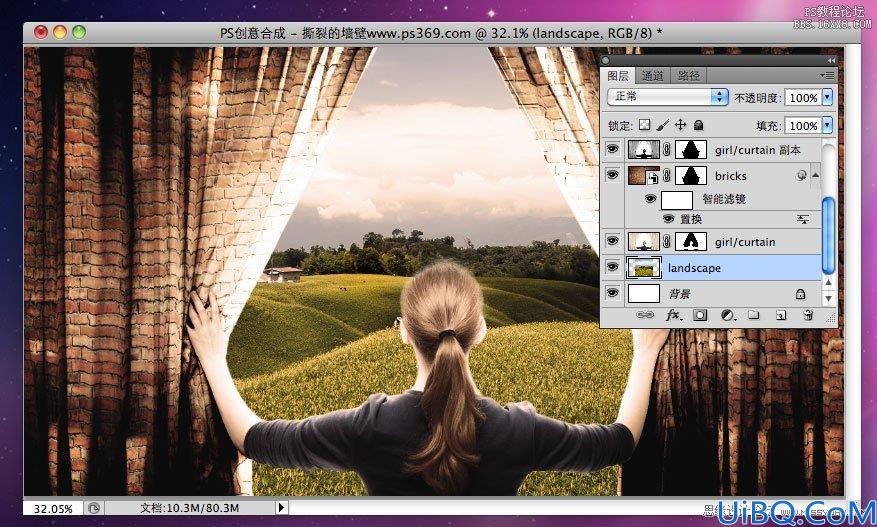Screen dimensions: 877x527
Task: Create a new layer icon
Action: (x=780, y=316)
